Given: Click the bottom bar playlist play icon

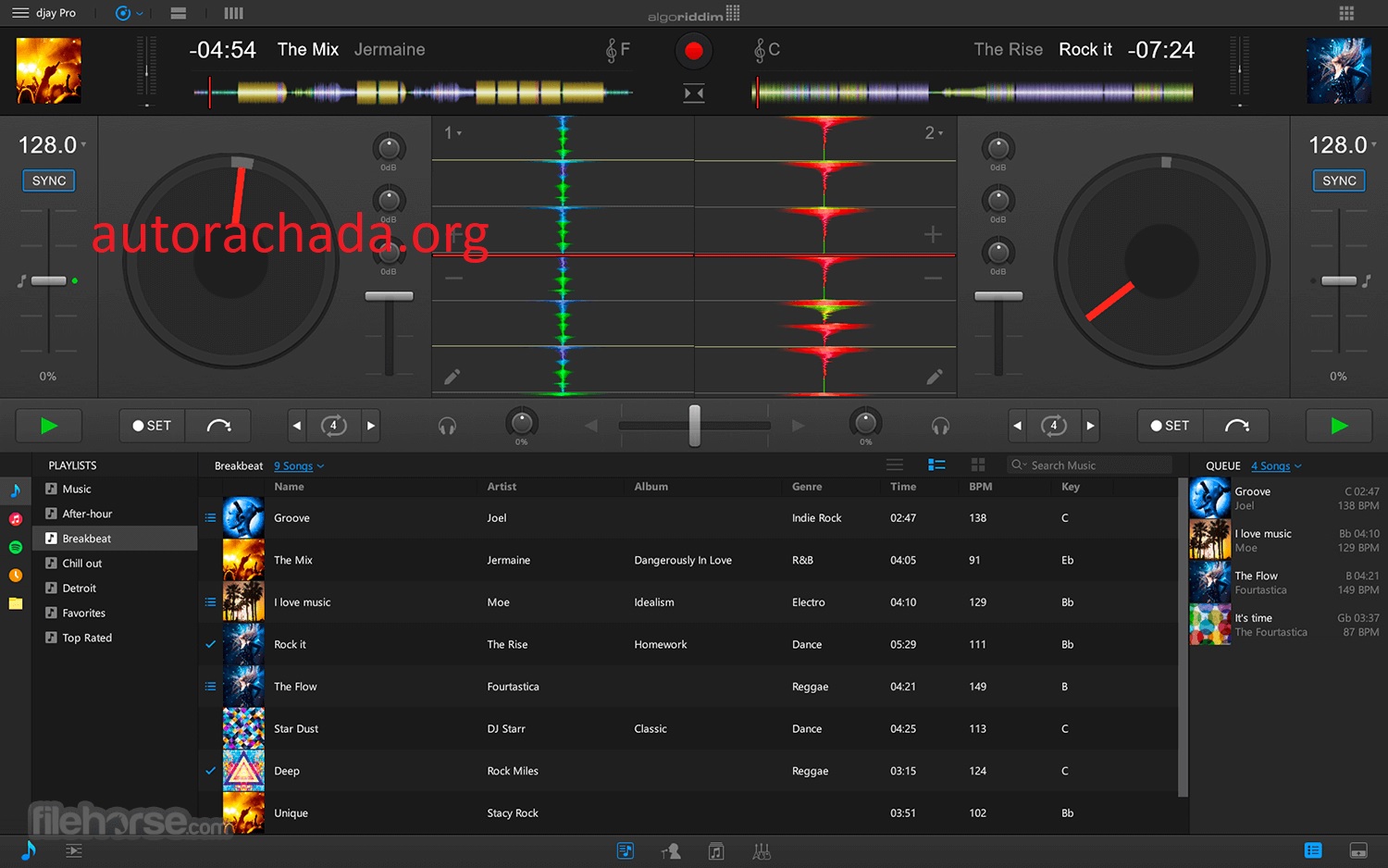Looking at the screenshot, I should pos(74,850).
